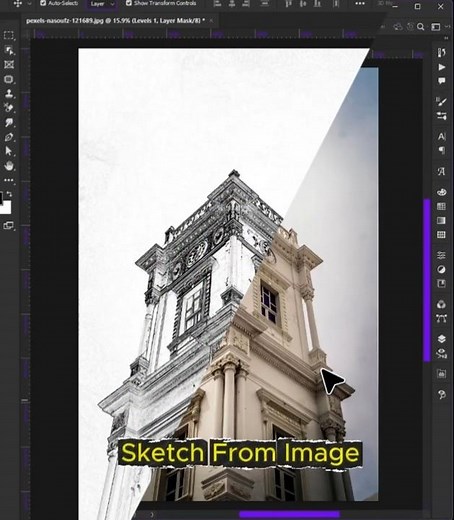Open the Paths panel icon
Image resolution: width=454 pixels, height=520 pixels.
441,319
